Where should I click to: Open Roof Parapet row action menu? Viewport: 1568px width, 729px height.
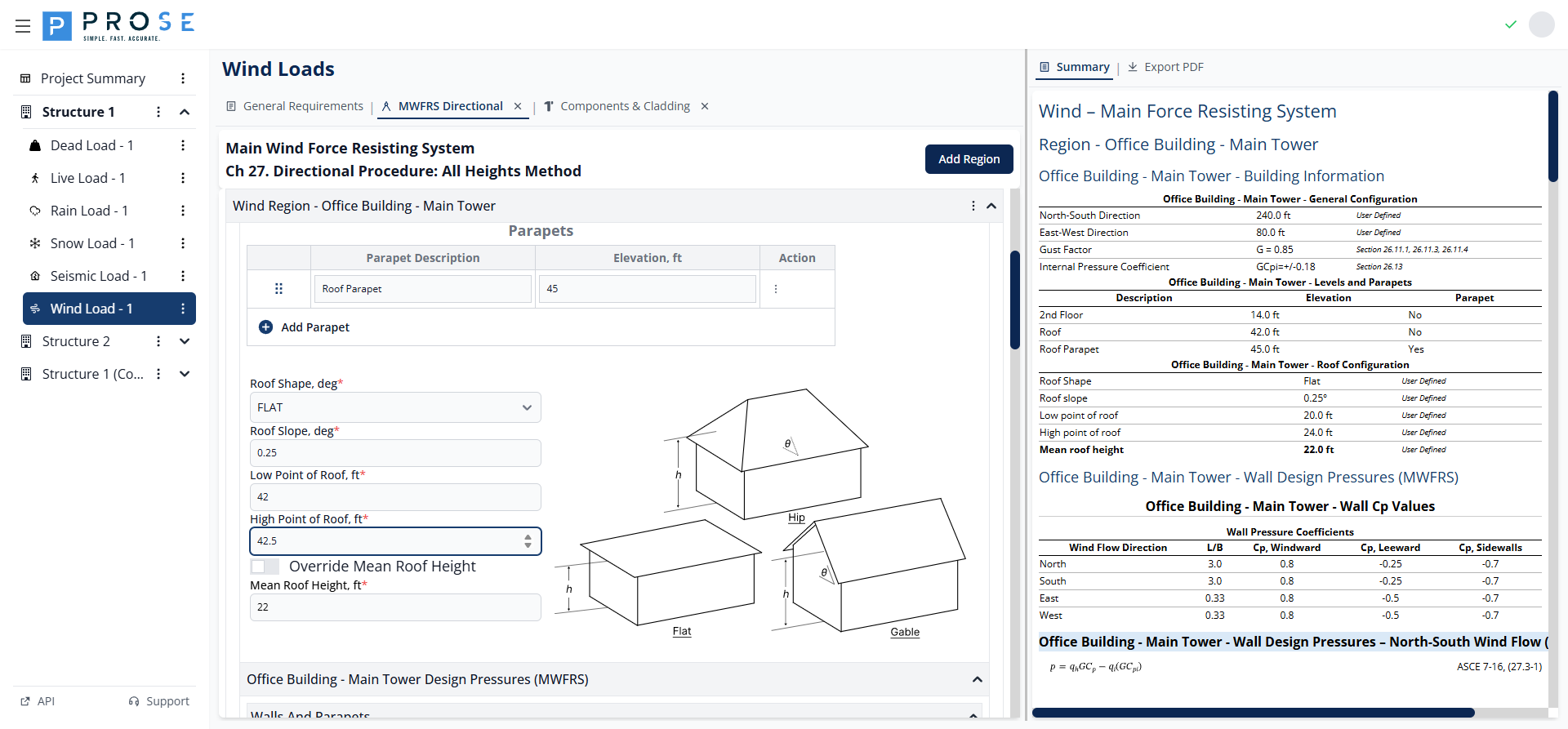click(776, 289)
